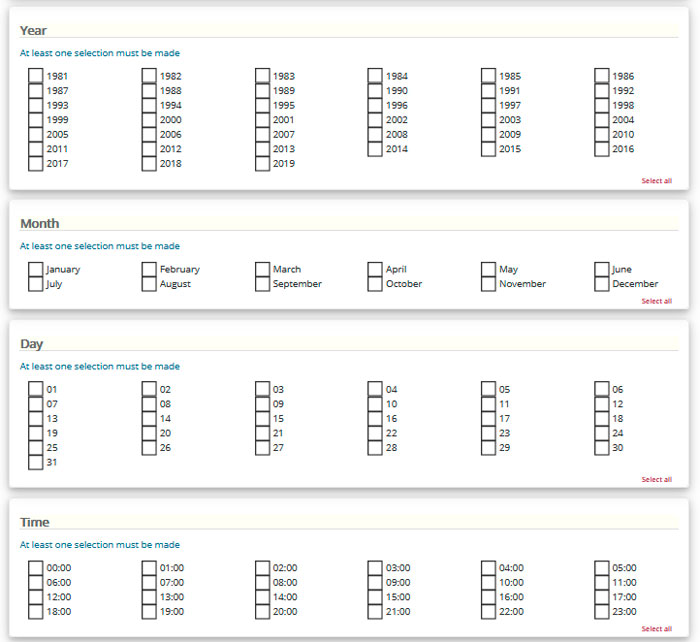The height and width of the screenshot is (642, 700).
Task: Check the 02:00 time box
Action: click(x=262, y=567)
